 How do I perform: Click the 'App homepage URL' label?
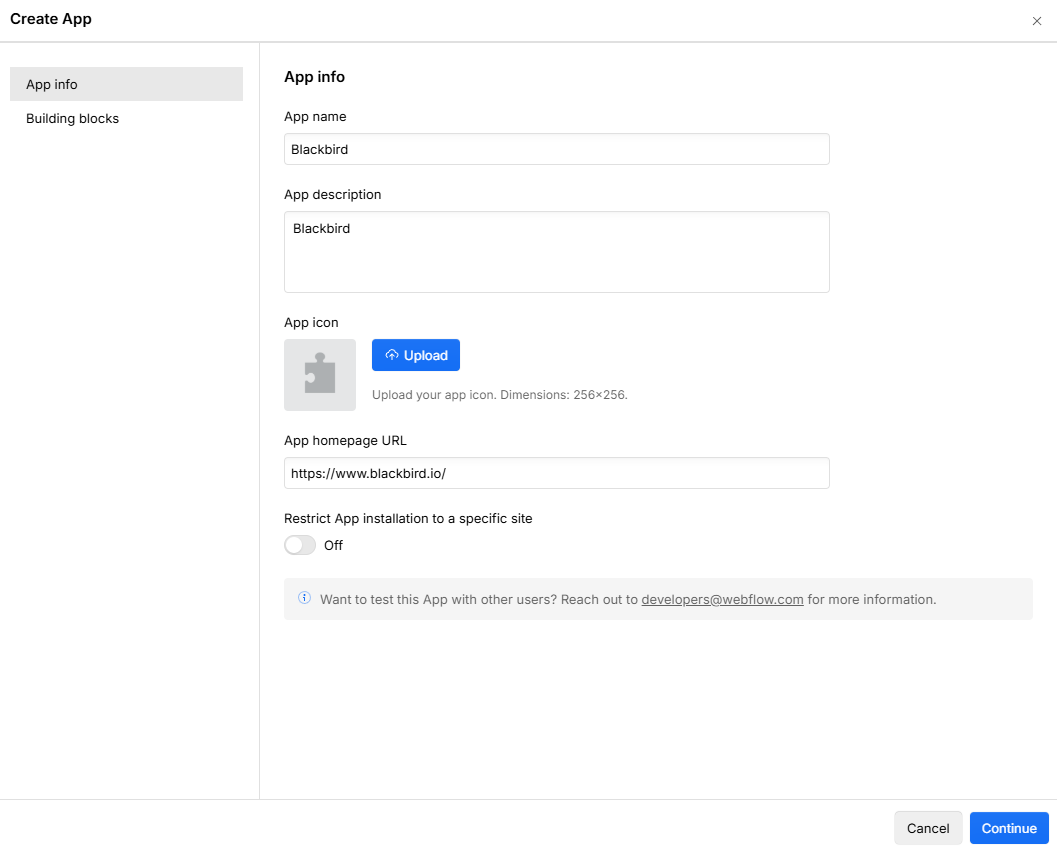pyautogui.click(x=345, y=441)
